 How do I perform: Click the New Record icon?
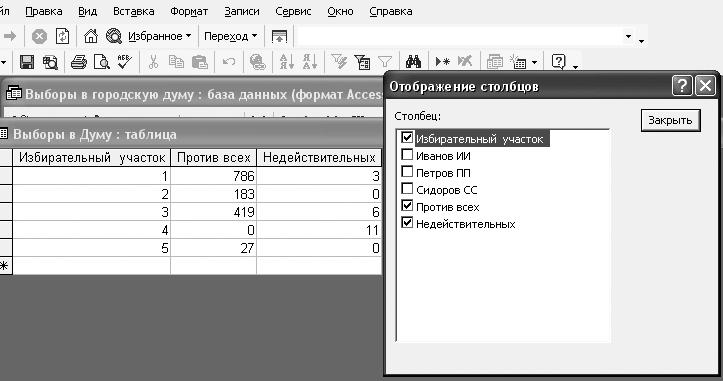(442, 62)
